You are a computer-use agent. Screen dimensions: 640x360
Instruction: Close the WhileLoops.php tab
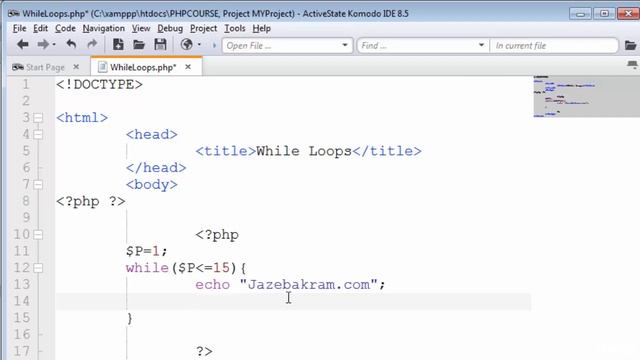click(x=188, y=67)
